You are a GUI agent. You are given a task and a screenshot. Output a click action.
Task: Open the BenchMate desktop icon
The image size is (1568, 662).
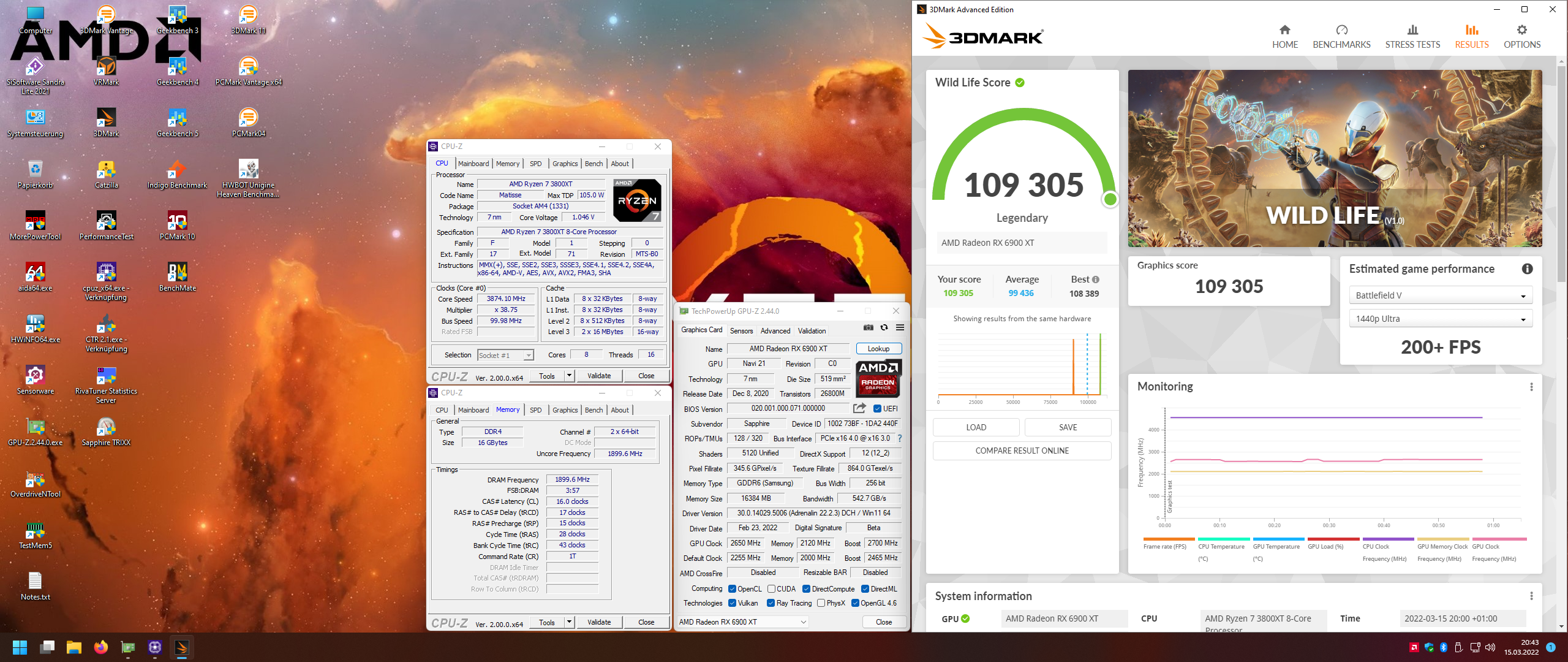click(177, 277)
